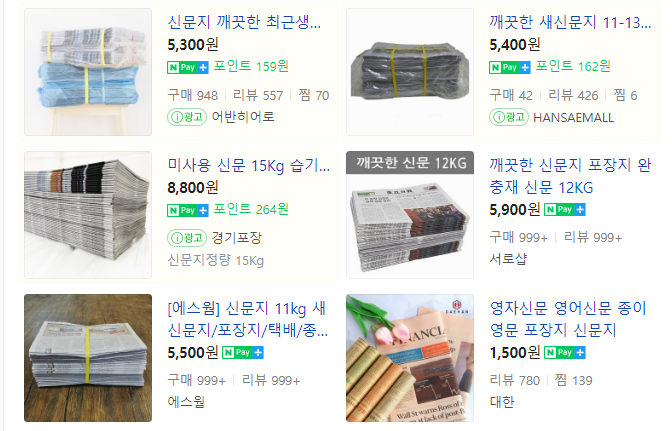The image size is (672, 431).
Task: Open the 깨끗한 새신문지 11-13 product title
Action: 570,22
